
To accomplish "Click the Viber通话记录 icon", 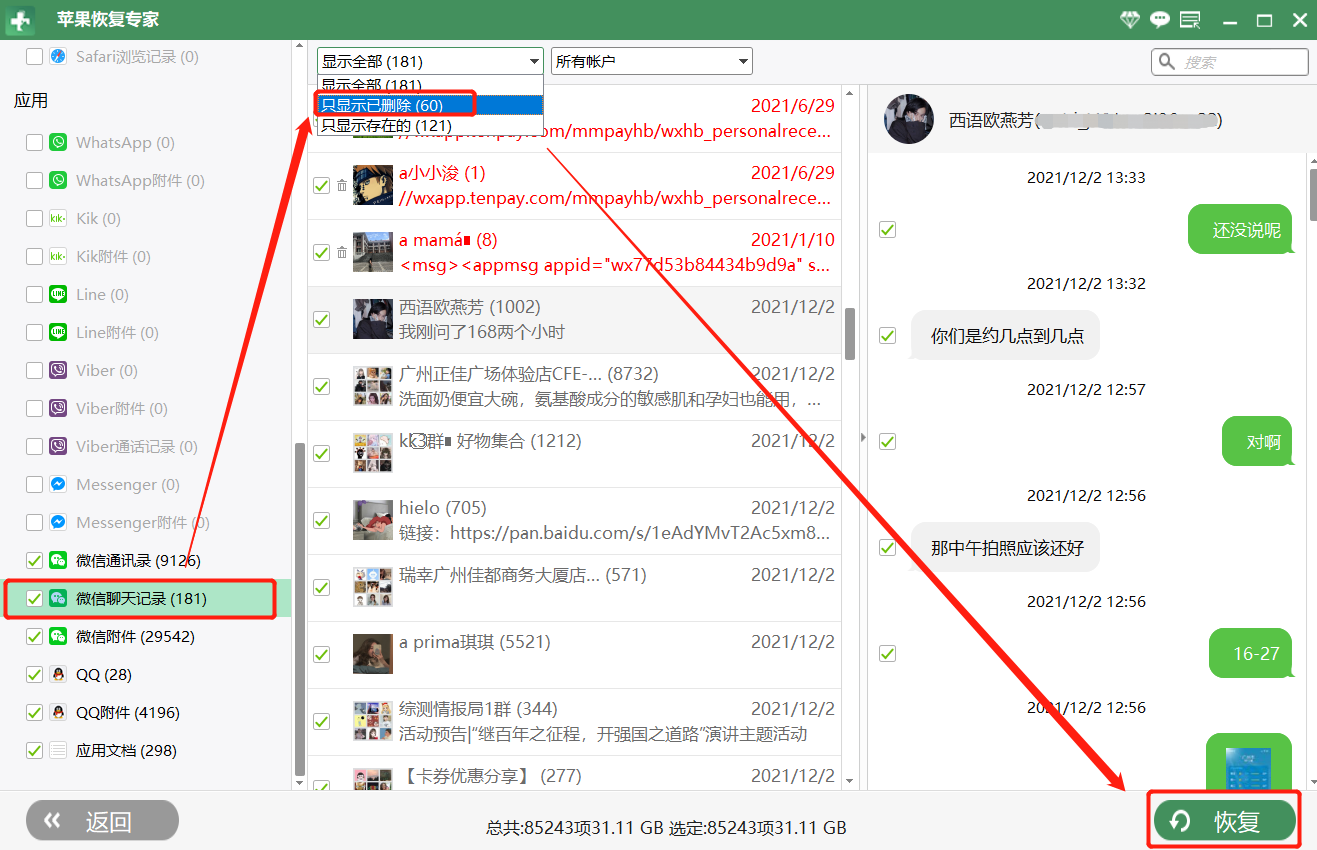I will tap(59, 447).
